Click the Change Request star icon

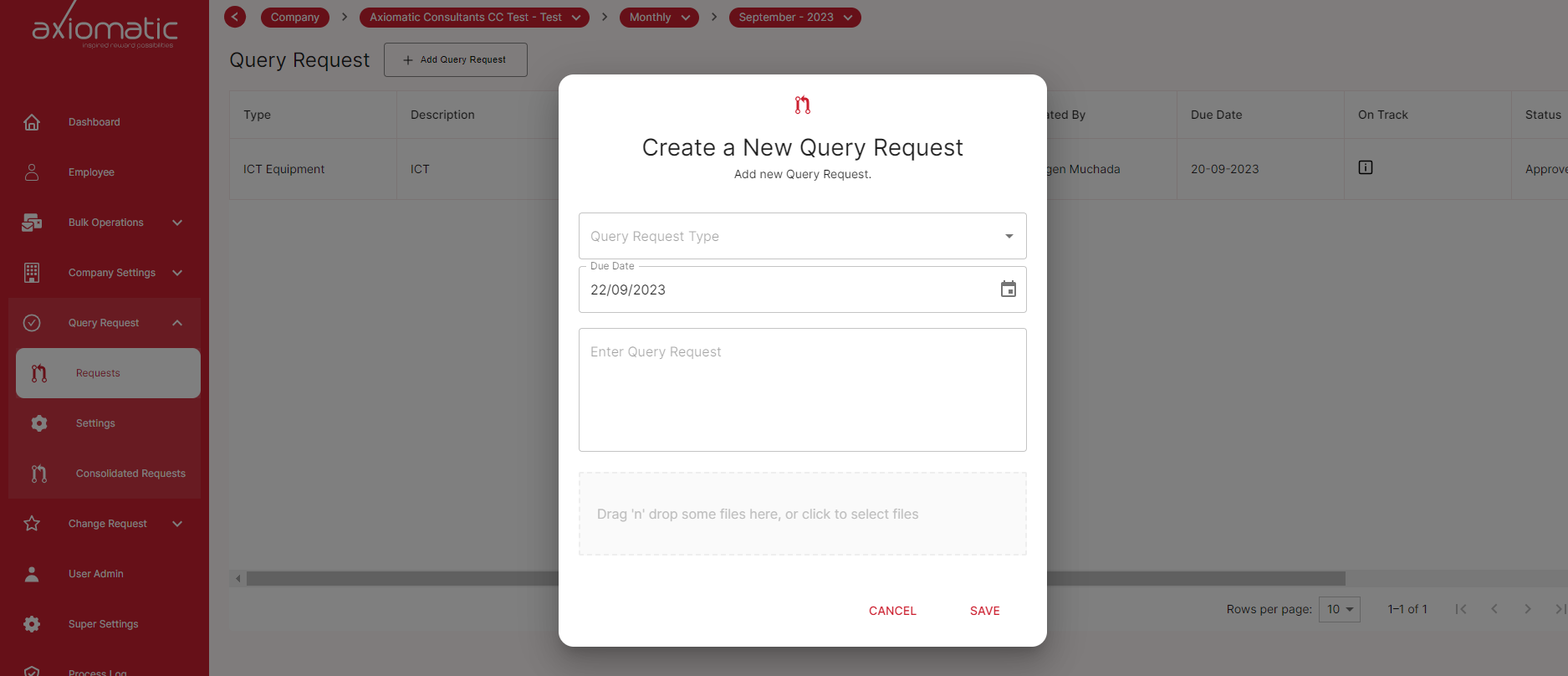tap(32, 524)
